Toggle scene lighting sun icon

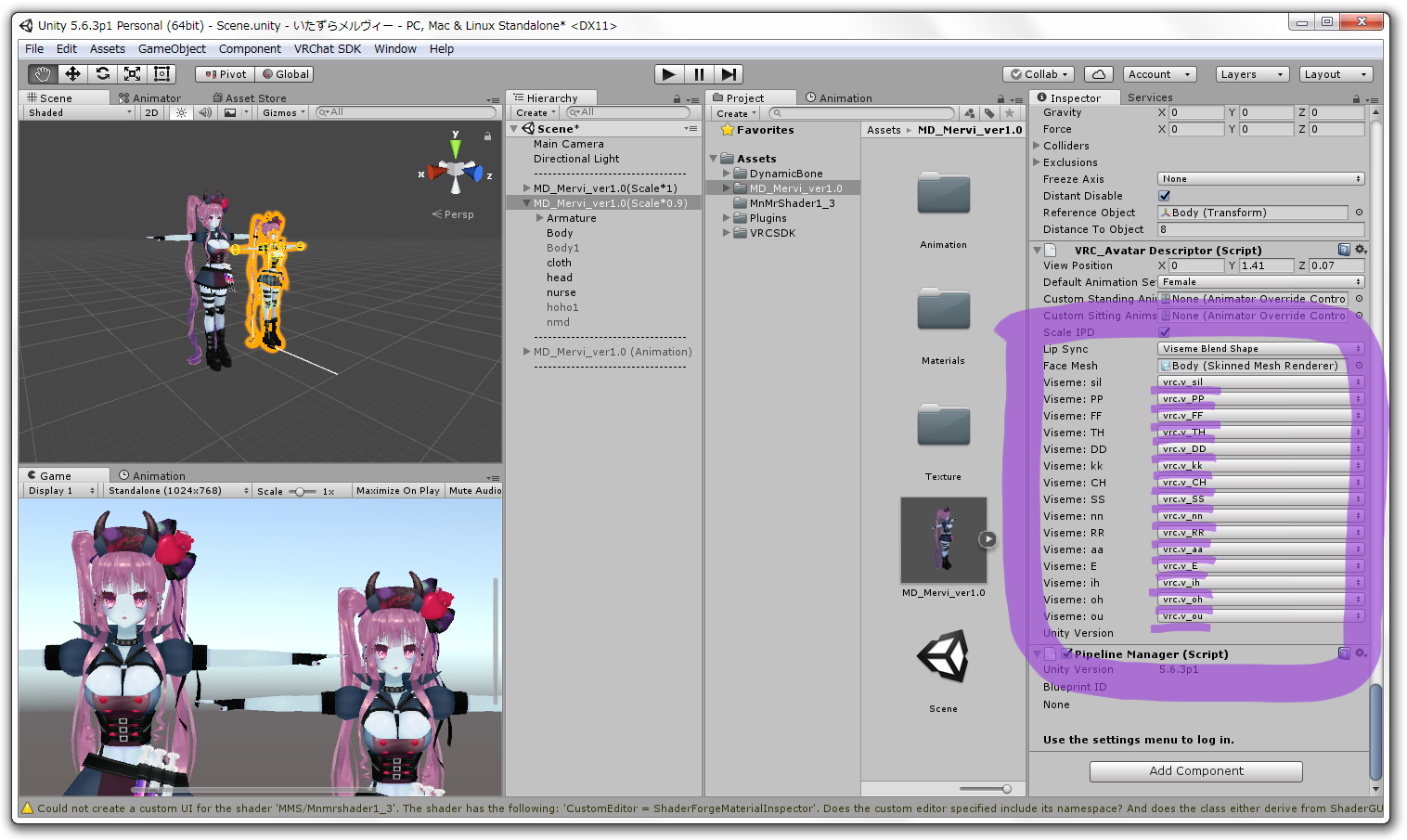point(181,112)
